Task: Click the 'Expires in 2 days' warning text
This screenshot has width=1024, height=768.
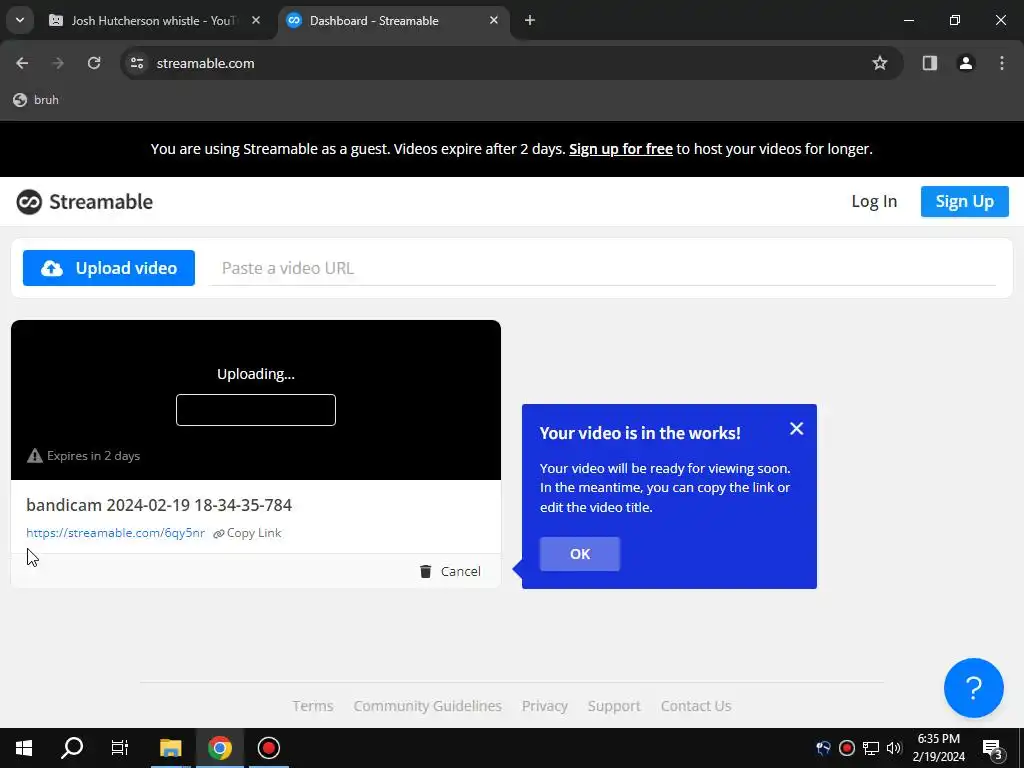Action: coord(93,456)
